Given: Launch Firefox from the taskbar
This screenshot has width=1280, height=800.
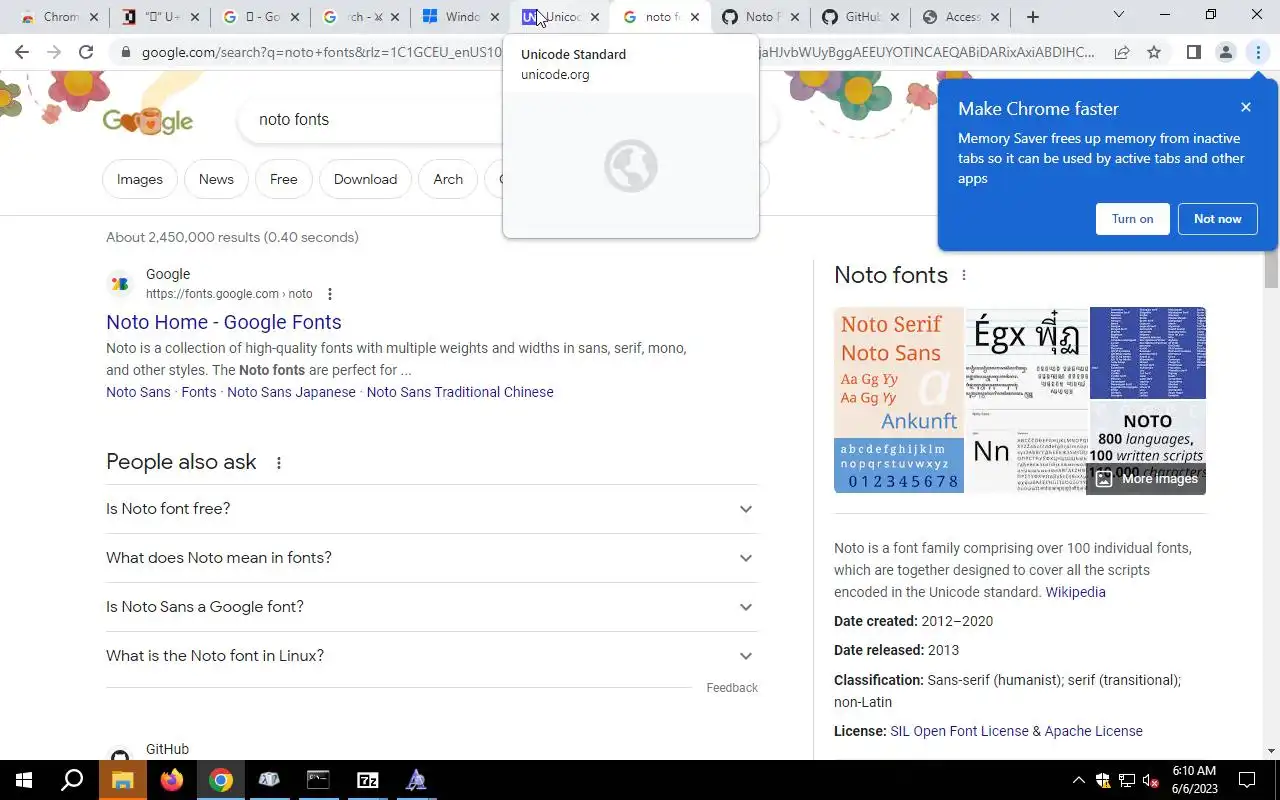Looking at the screenshot, I should point(171,780).
